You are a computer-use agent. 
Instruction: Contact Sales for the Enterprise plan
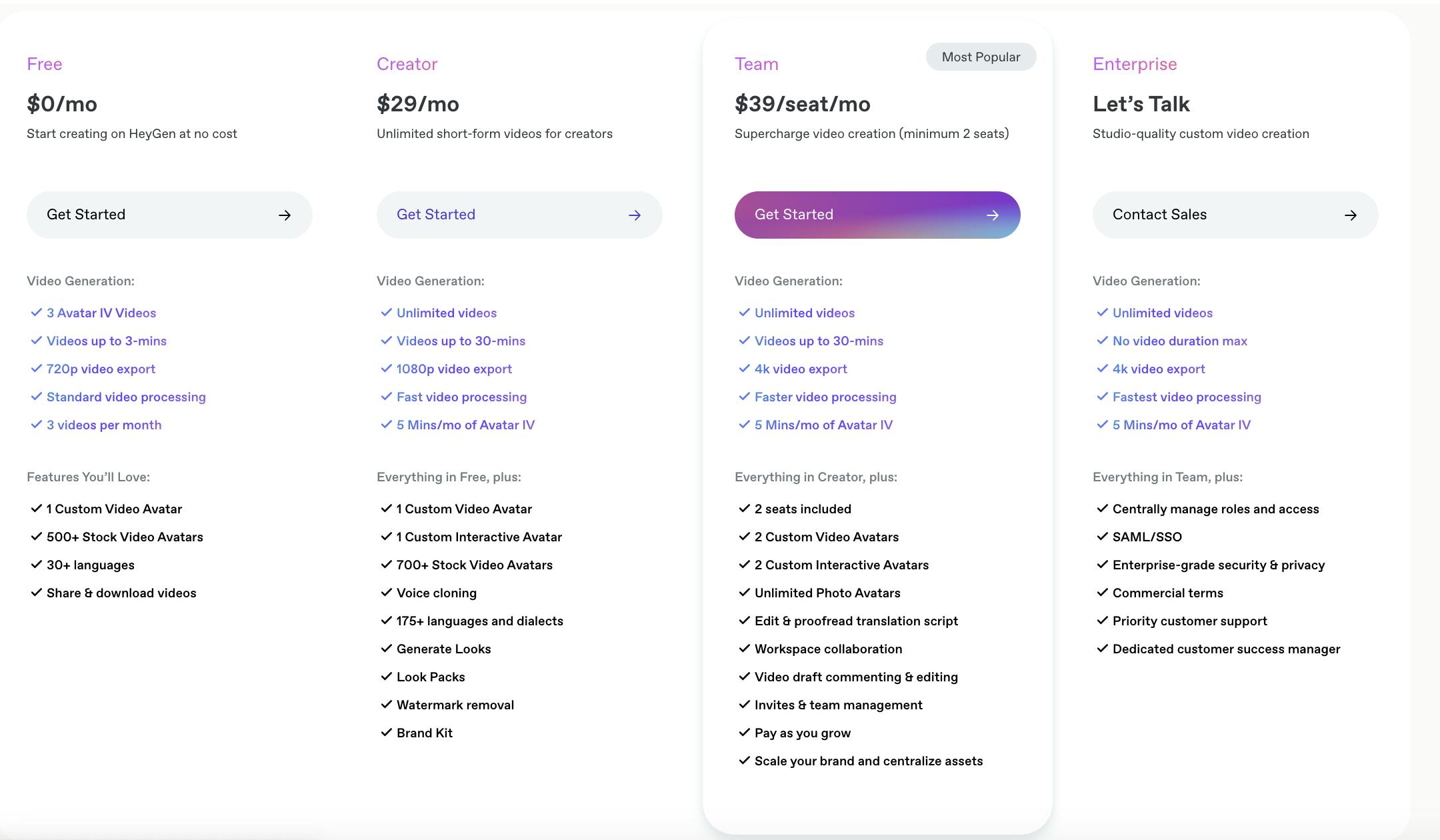[x=1234, y=215]
